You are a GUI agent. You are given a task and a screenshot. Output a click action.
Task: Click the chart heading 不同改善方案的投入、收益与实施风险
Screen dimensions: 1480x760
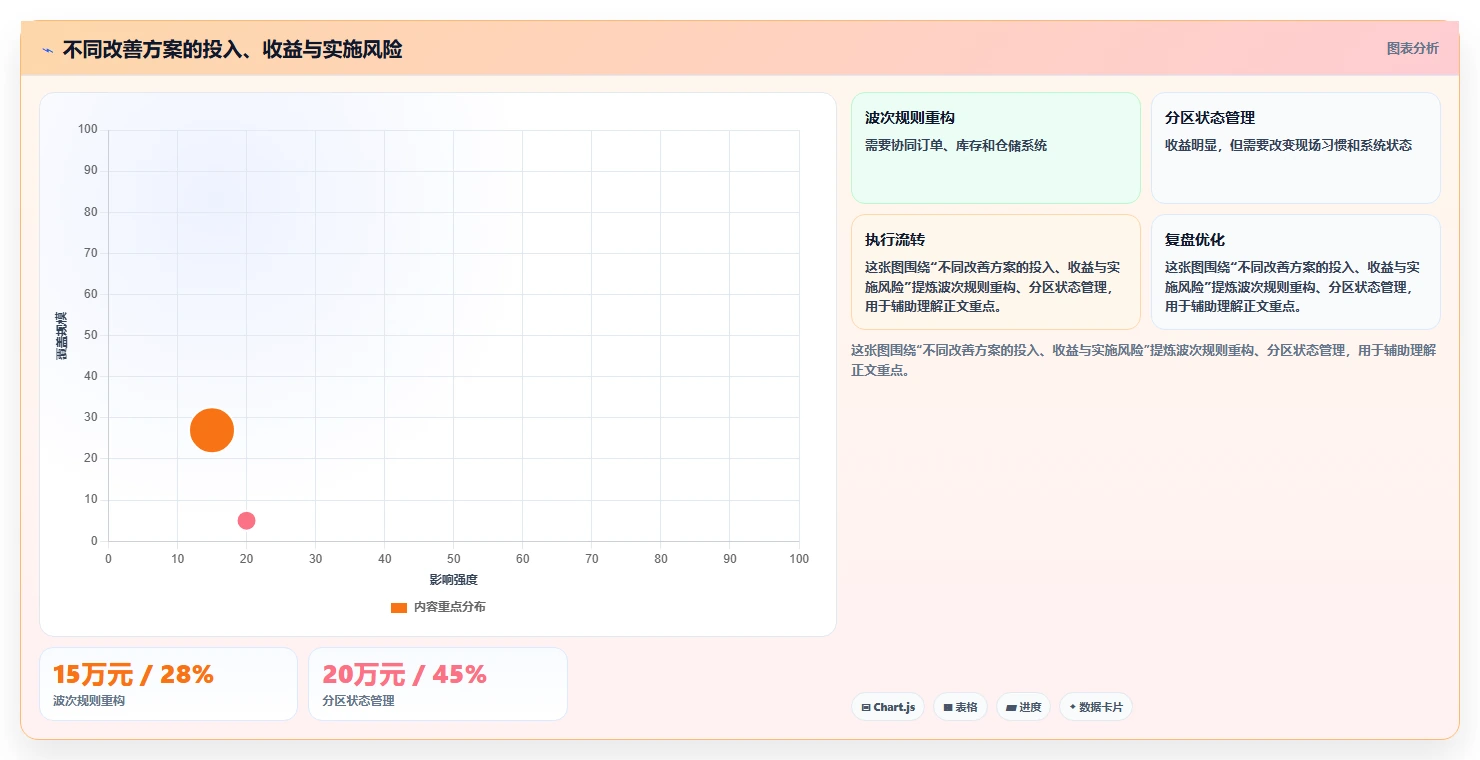232,50
